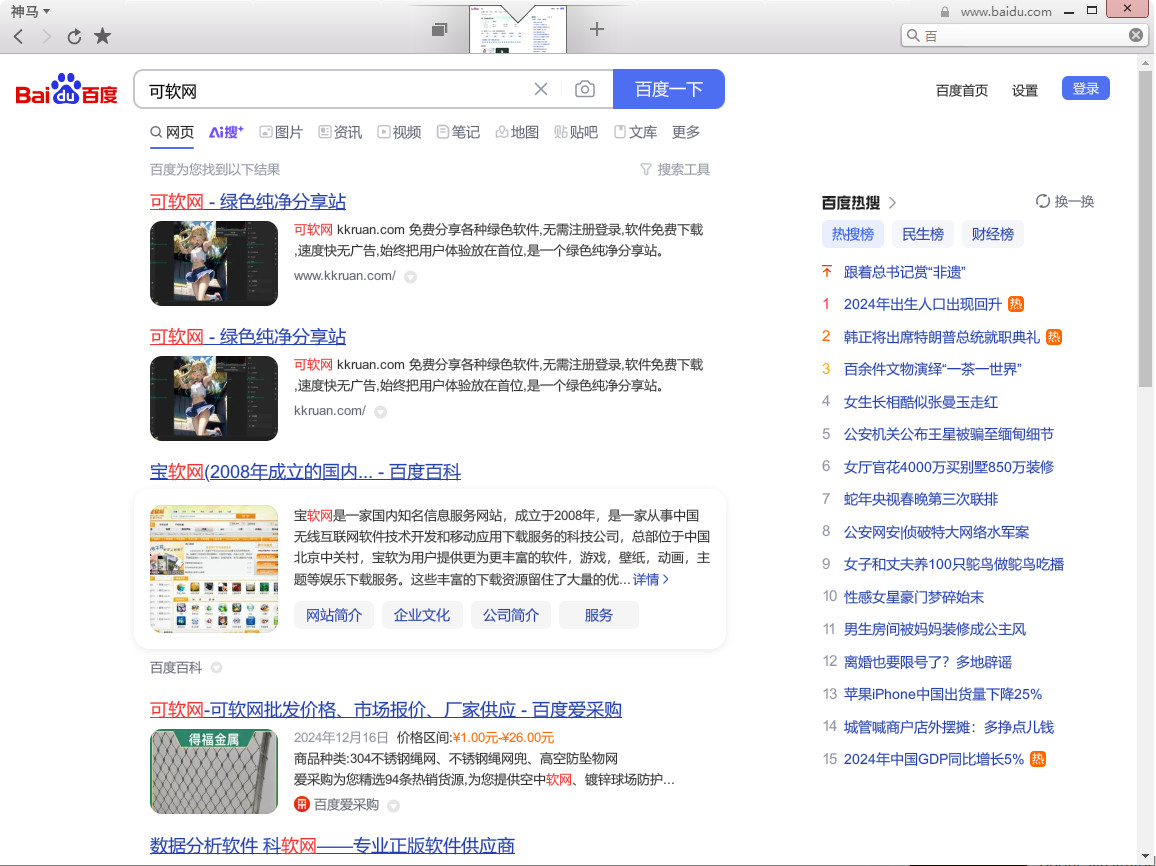Click the 服务 tag button
Image resolution: width=1156 pixels, height=866 pixels.
599,615
